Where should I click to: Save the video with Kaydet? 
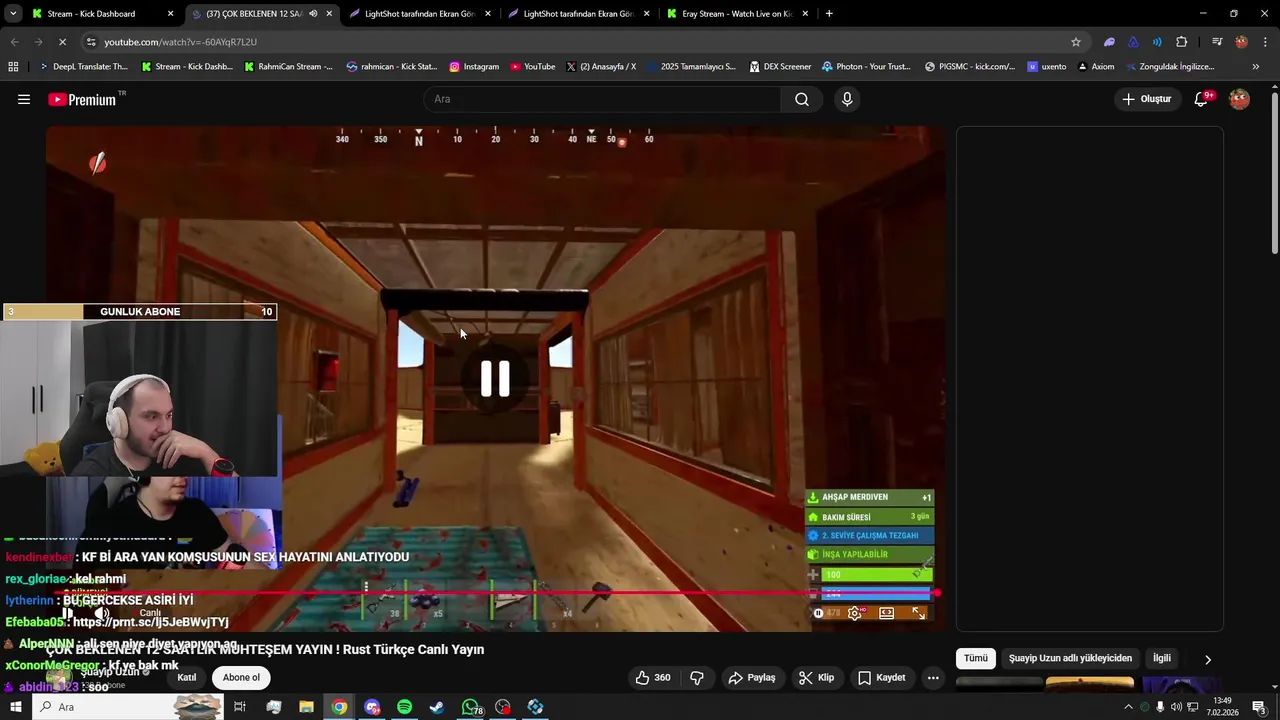(882, 678)
